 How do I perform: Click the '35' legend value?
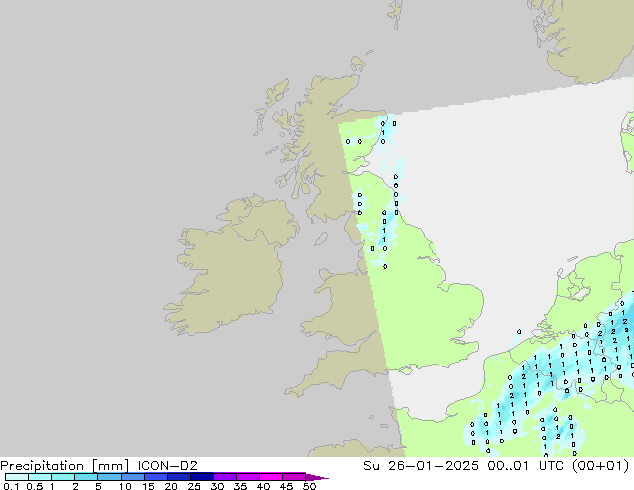[x=241, y=486]
